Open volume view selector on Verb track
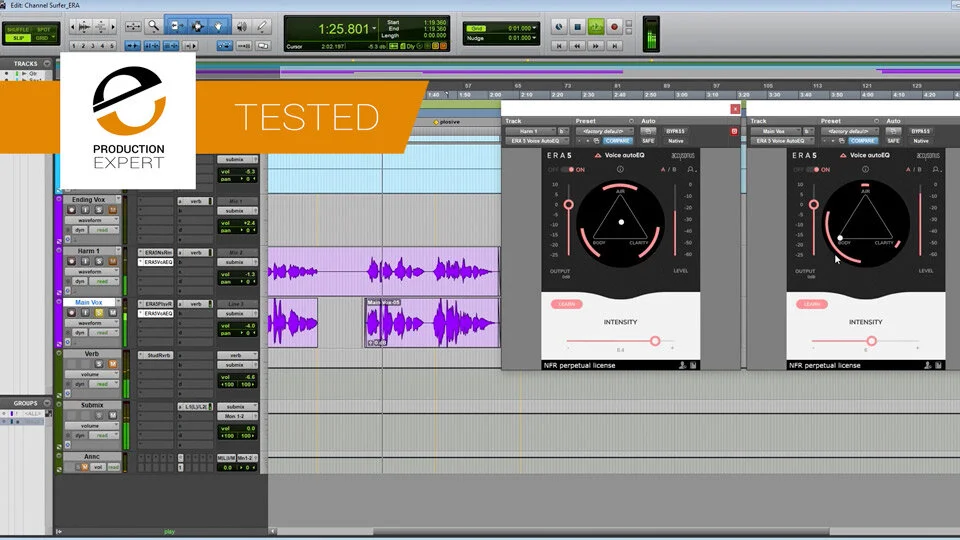Image resolution: width=960 pixels, height=540 pixels. 91,374
